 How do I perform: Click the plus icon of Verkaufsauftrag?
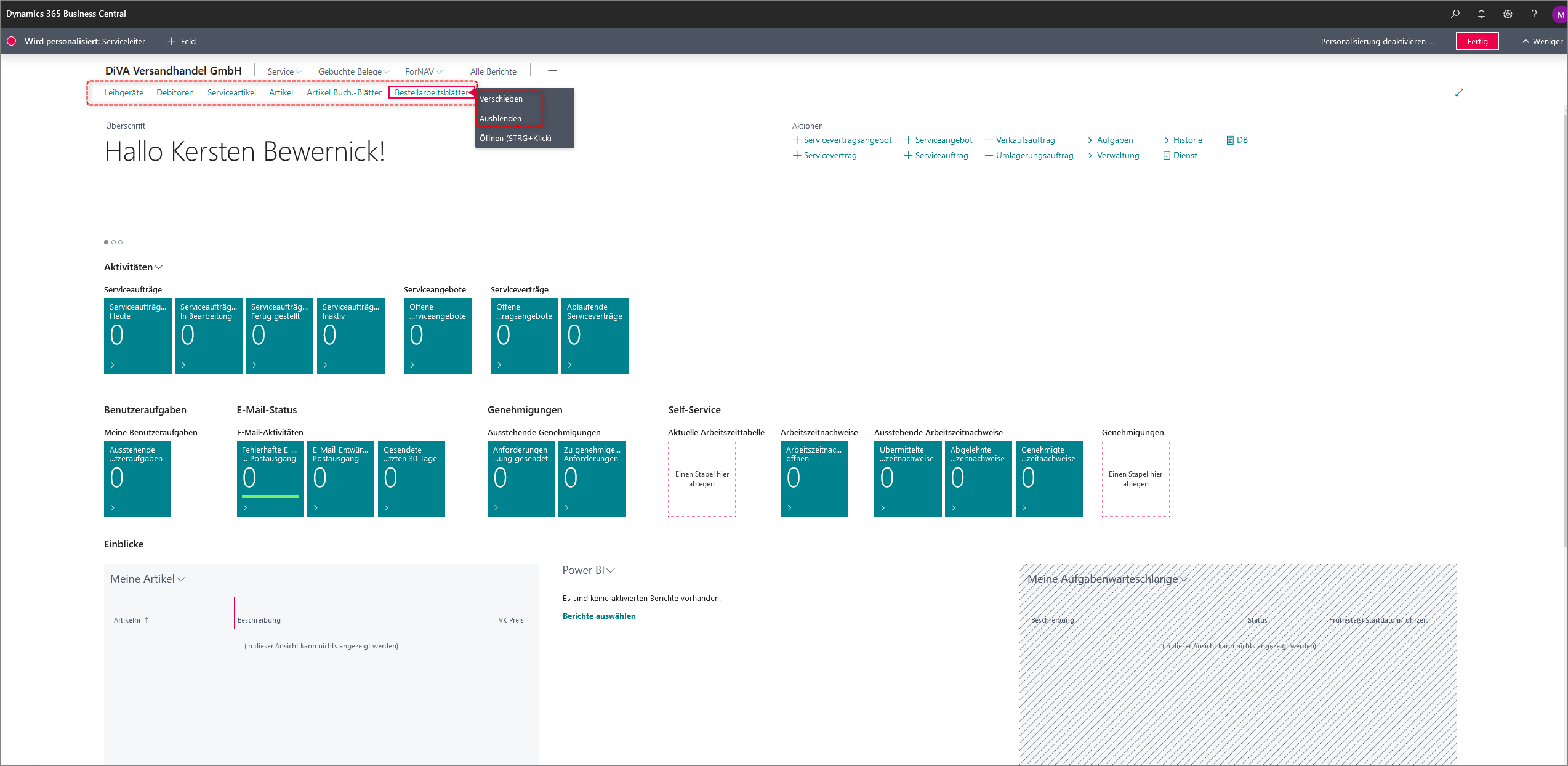pos(989,140)
